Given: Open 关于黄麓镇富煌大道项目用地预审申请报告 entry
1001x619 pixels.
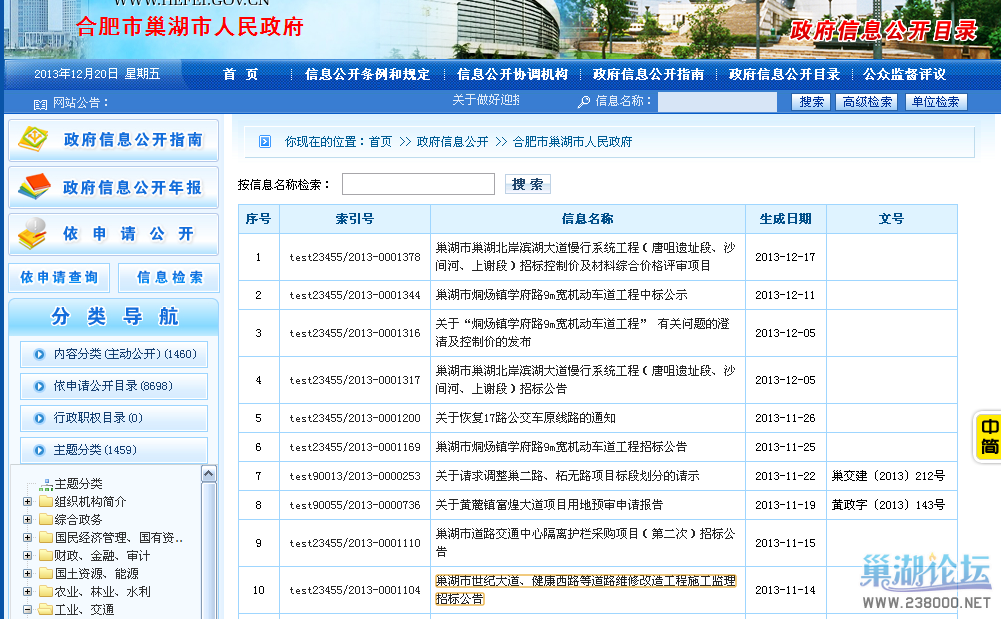Looking at the screenshot, I should pyautogui.click(x=549, y=505).
